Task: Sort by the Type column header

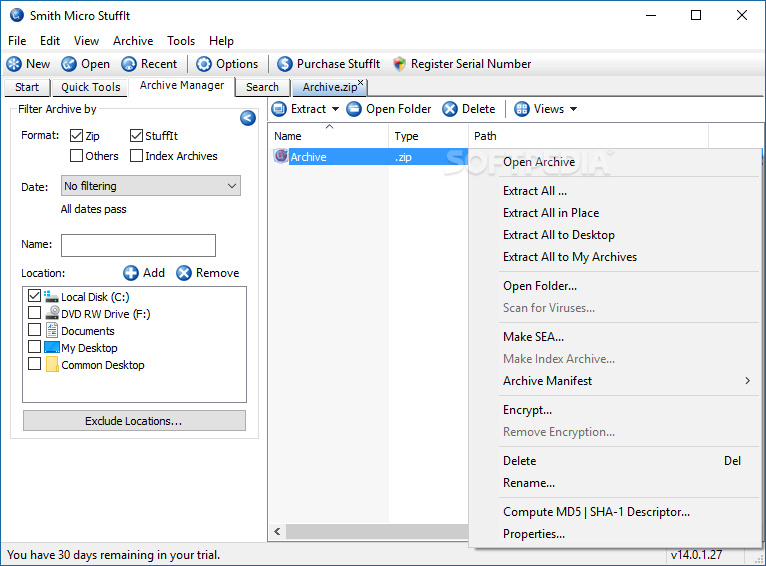Action: click(428, 136)
